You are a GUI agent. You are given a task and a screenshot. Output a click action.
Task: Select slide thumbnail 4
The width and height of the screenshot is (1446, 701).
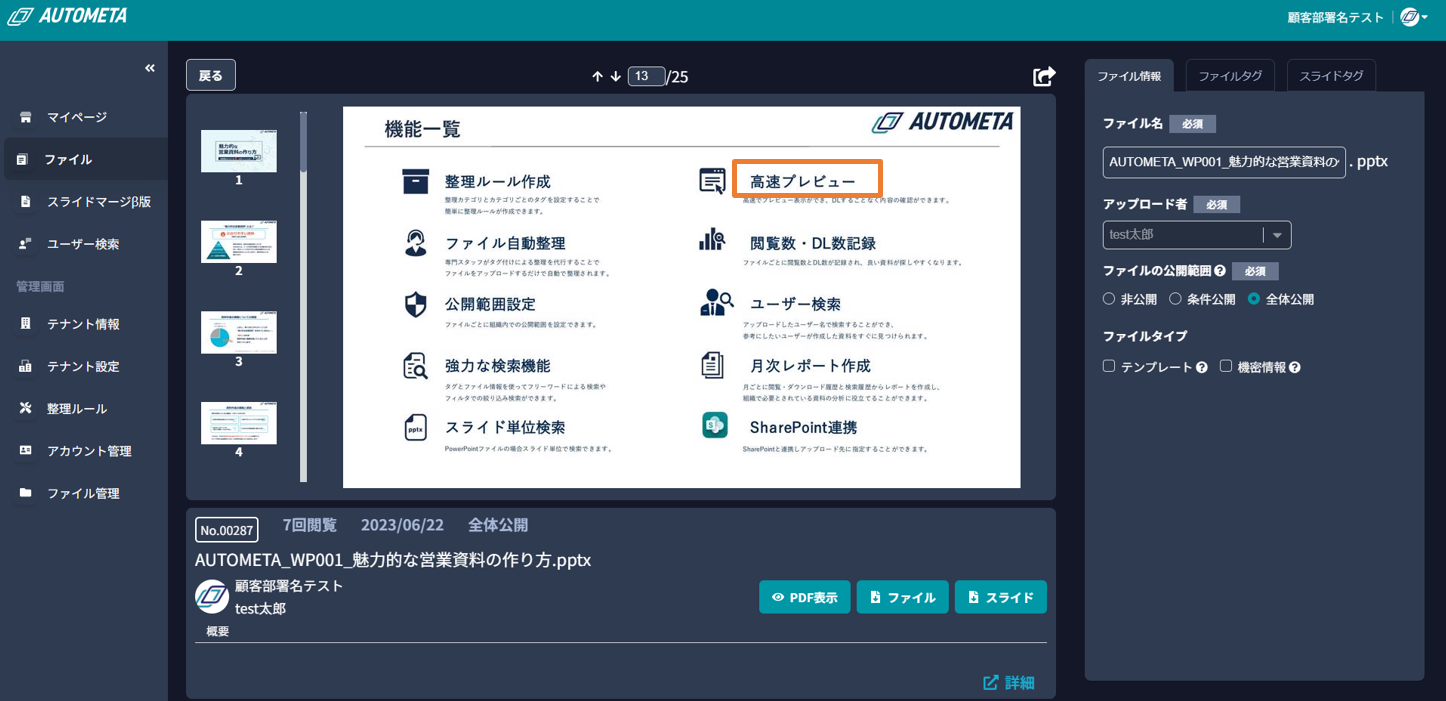239,423
